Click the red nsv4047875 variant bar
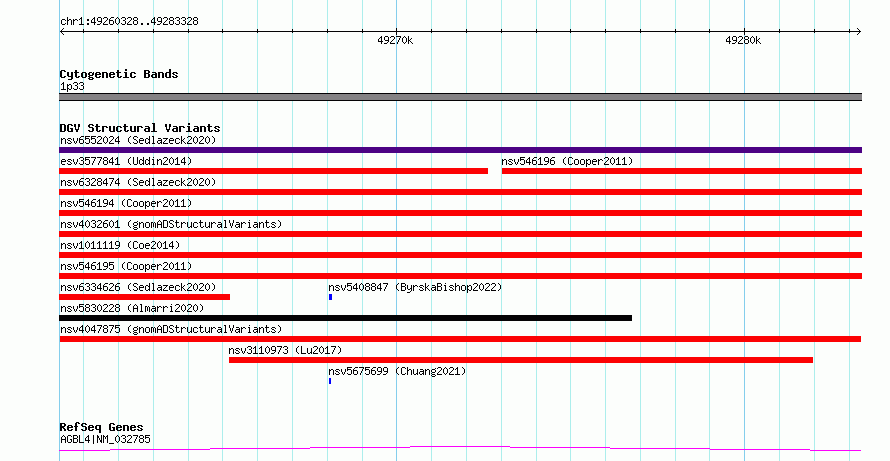Viewport: 890px width, 461px height. pyautogui.click(x=460, y=339)
